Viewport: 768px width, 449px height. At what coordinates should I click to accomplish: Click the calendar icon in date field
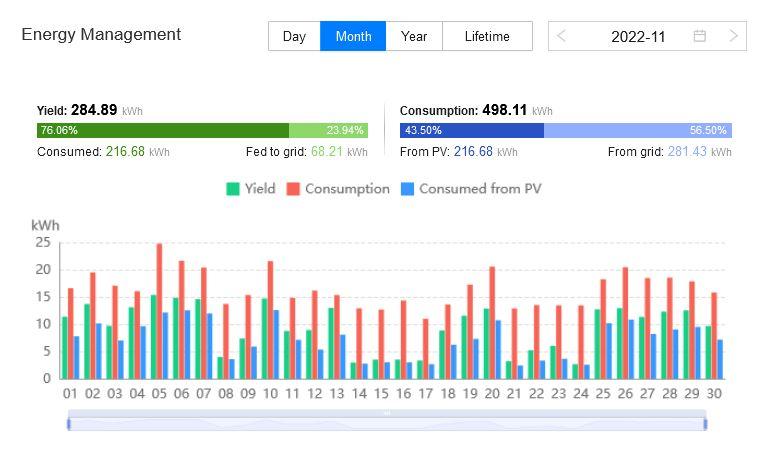[700, 36]
